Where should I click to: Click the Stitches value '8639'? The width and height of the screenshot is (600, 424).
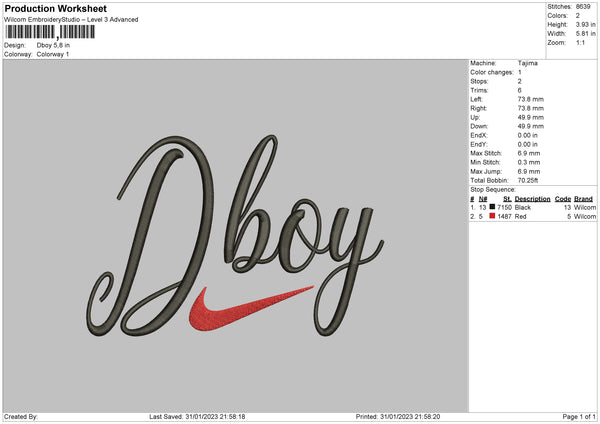(583, 7)
